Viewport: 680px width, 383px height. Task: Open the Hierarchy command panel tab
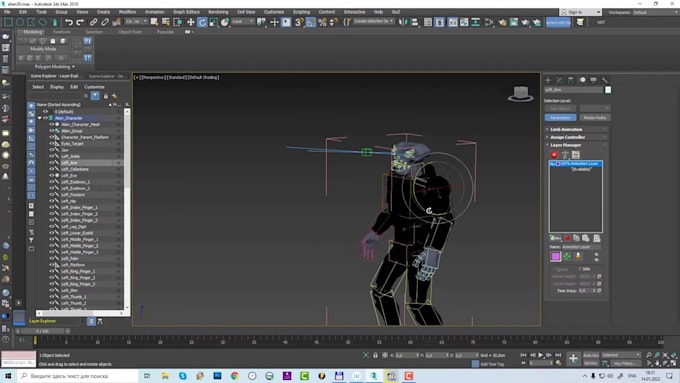[571, 80]
